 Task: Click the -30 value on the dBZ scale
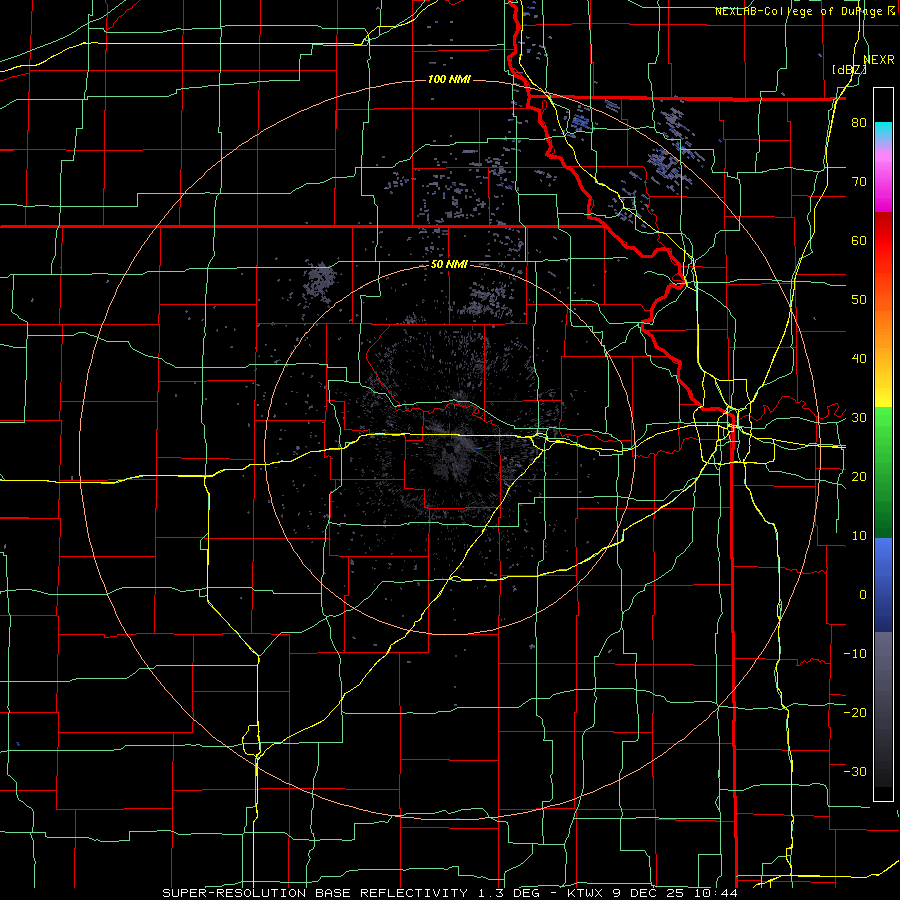click(855, 771)
